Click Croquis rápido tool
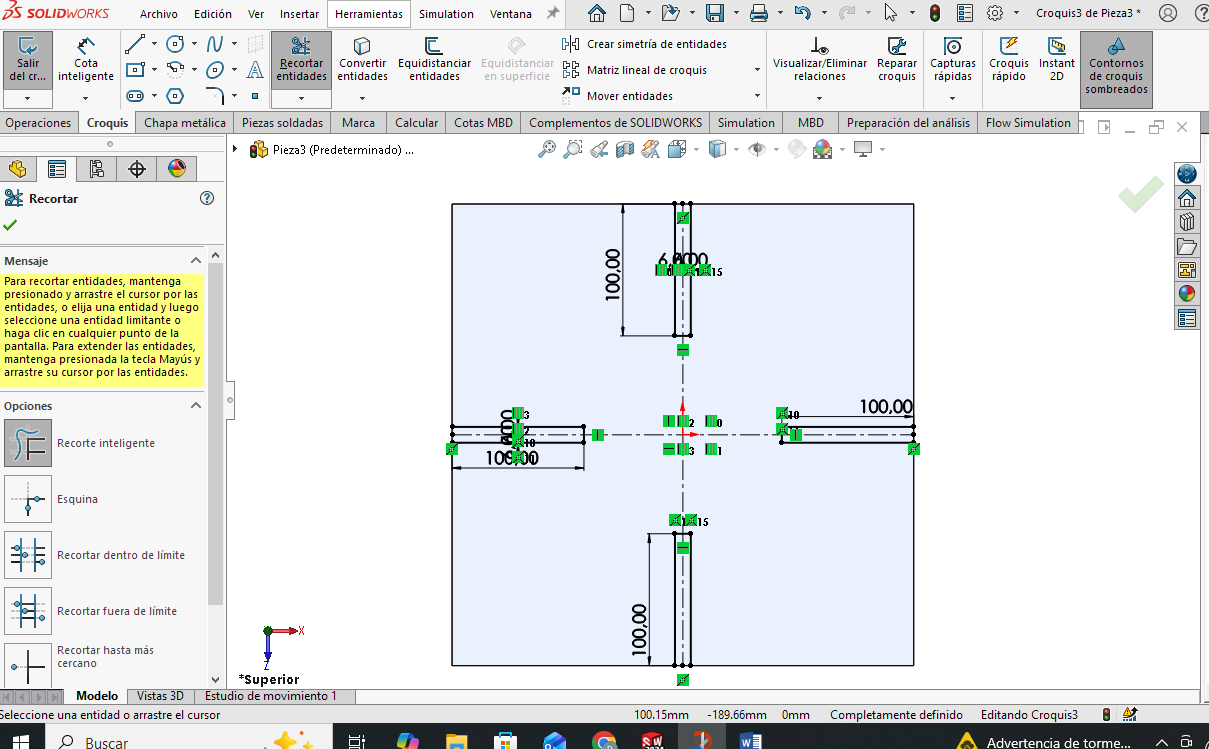The height and width of the screenshot is (749, 1209). (1008, 60)
